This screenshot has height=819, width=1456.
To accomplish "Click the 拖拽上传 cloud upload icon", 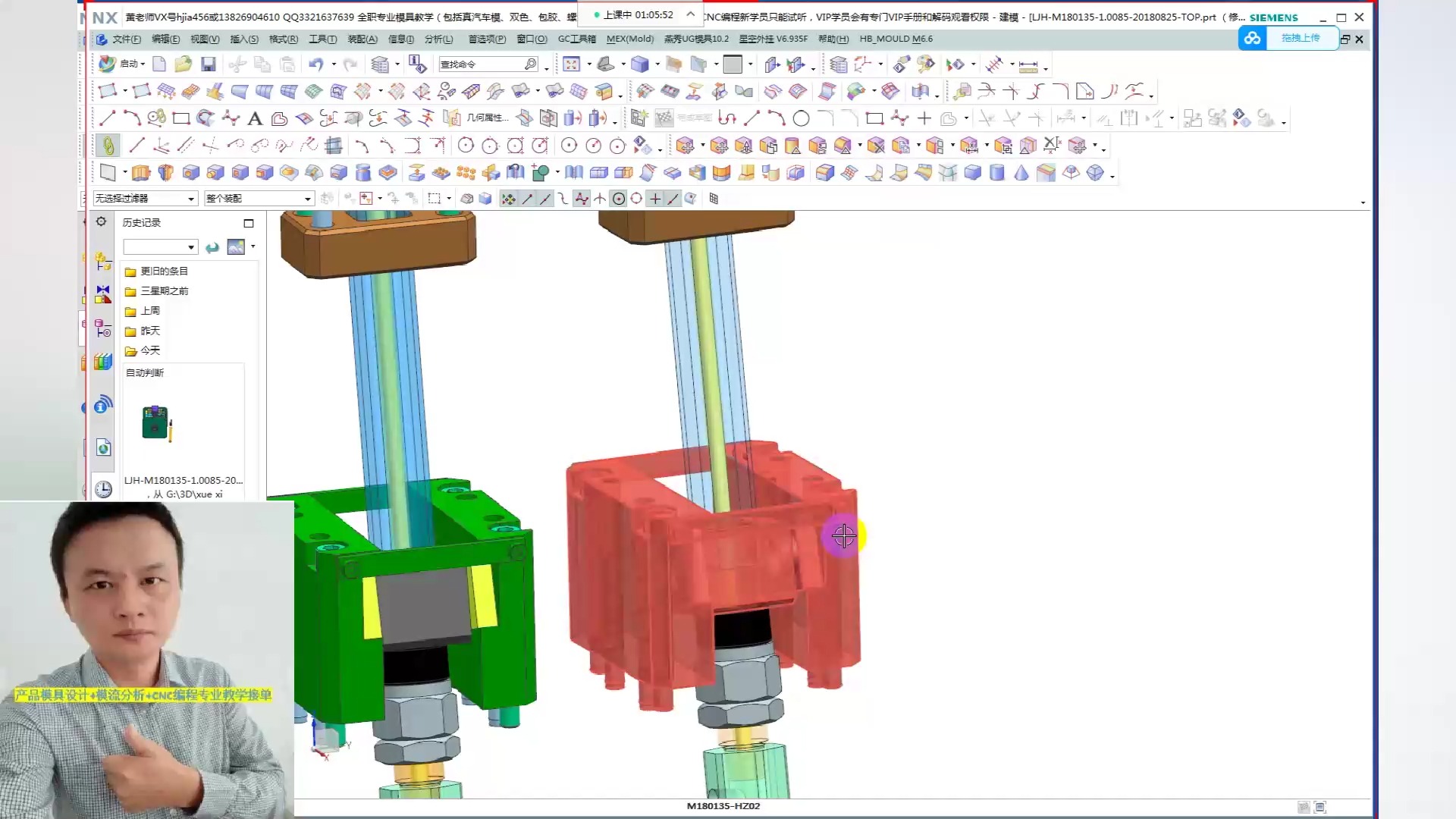I will point(1253,38).
